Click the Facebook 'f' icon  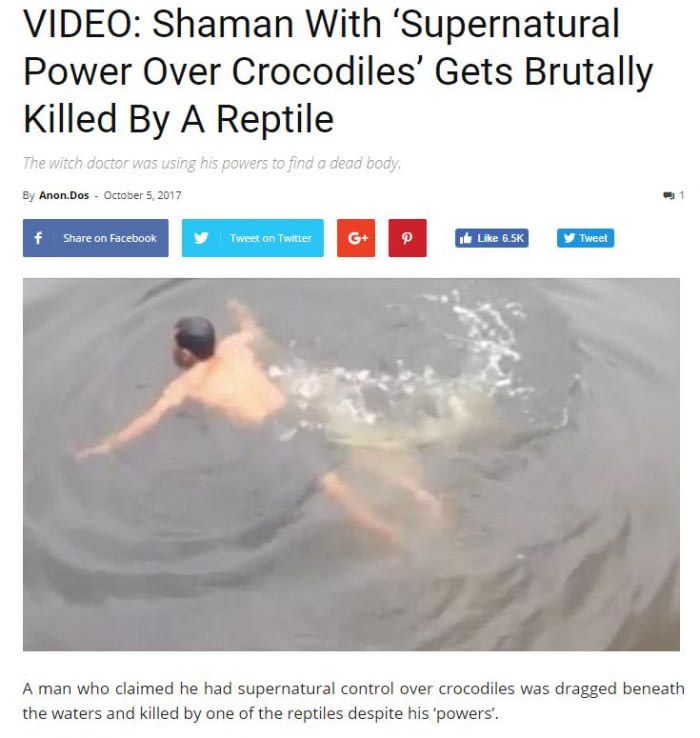[38, 238]
